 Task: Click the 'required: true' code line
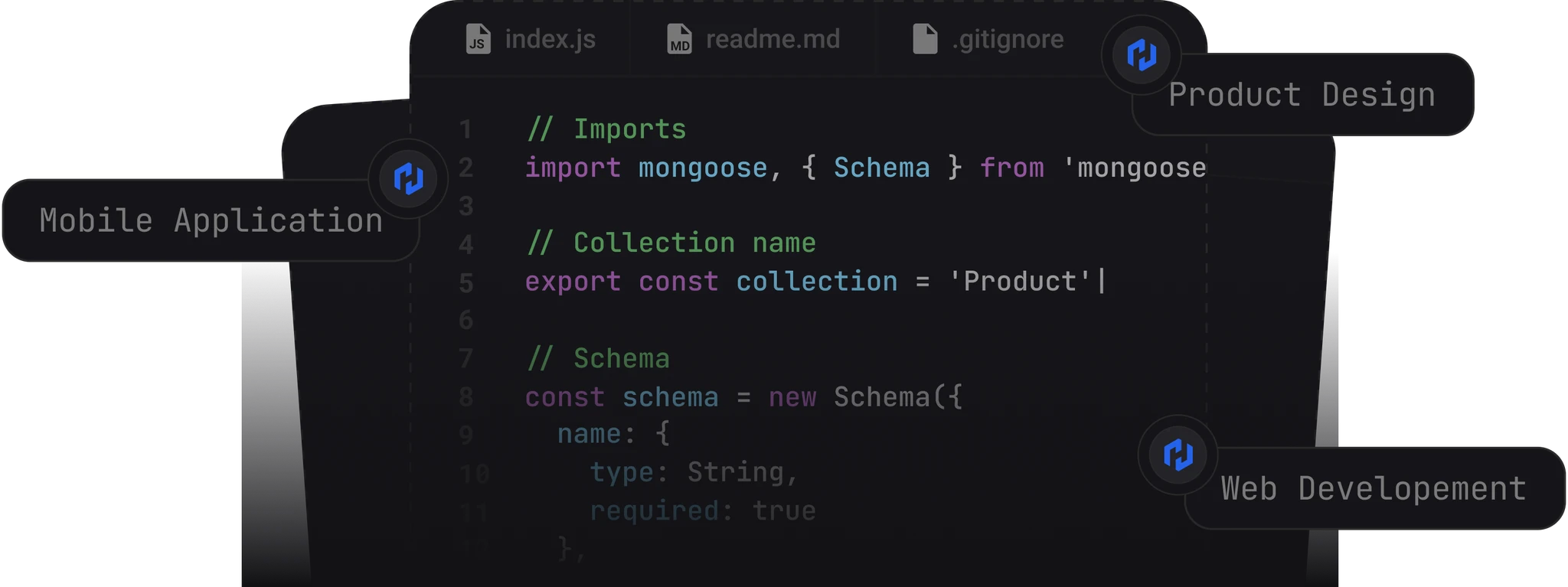pos(702,510)
